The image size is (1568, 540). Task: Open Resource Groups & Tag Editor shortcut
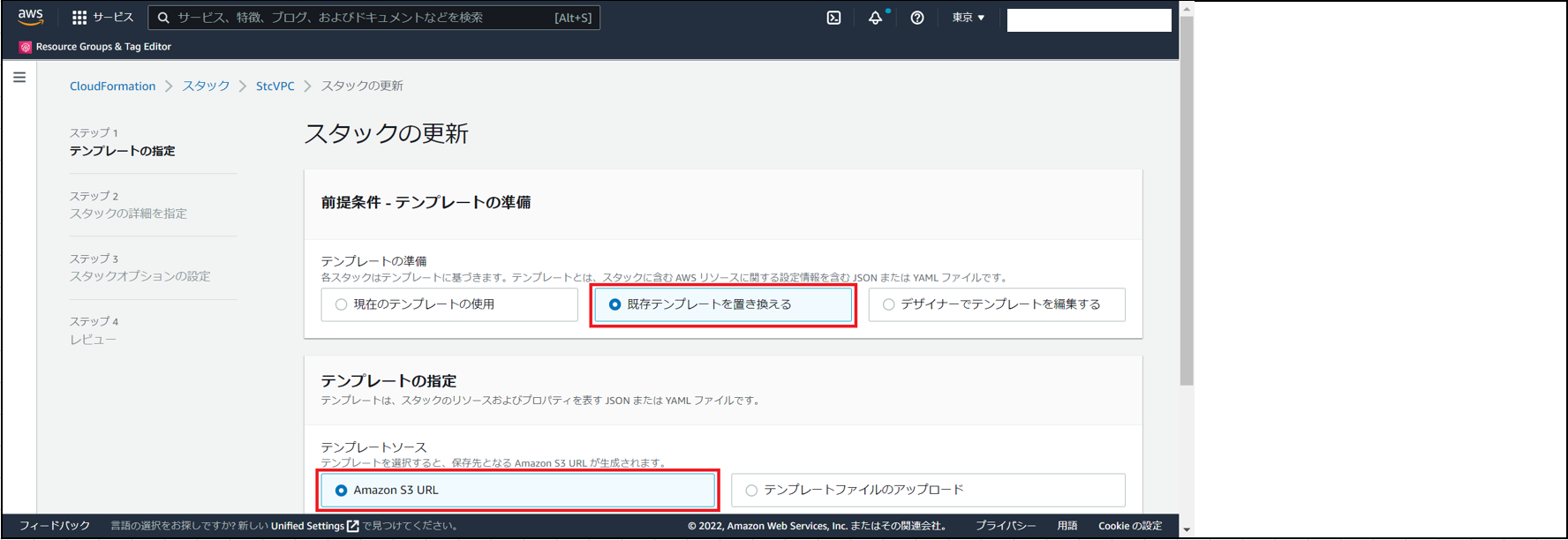point(95,47)
